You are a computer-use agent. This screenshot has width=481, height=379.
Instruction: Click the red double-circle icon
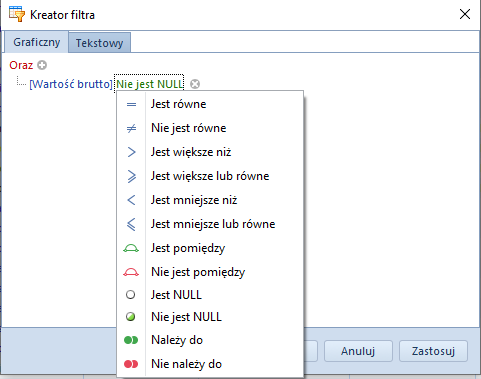pos(131,364)
